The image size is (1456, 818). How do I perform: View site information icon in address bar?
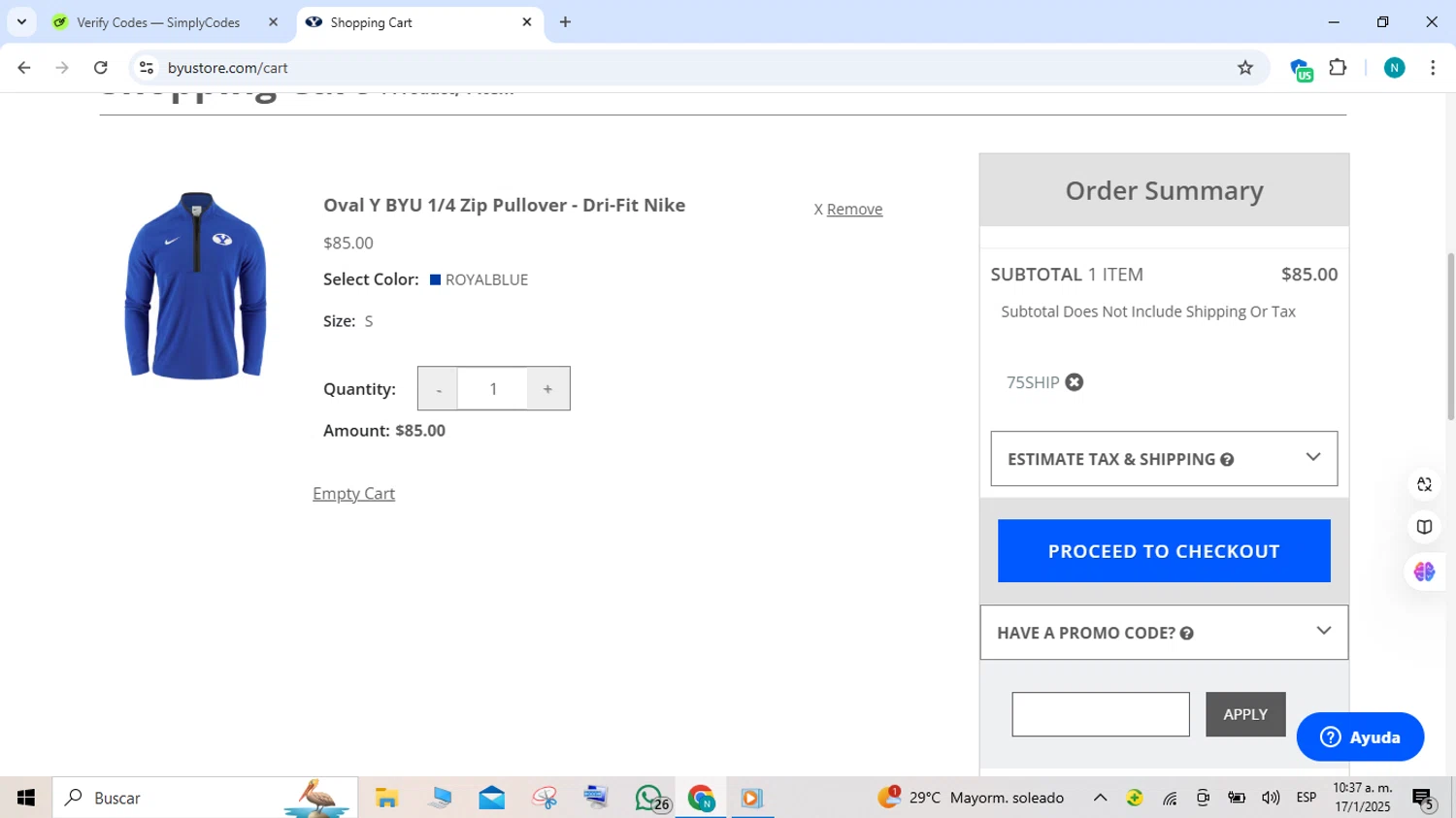point(147,68)
